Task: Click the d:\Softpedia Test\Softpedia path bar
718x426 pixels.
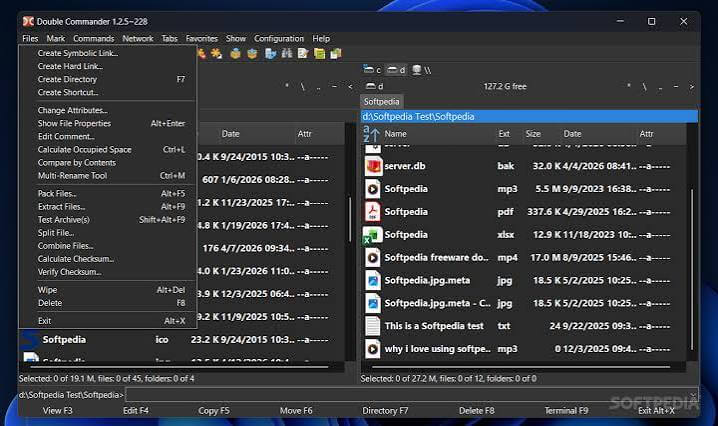Action: click(x=529, y=116)
